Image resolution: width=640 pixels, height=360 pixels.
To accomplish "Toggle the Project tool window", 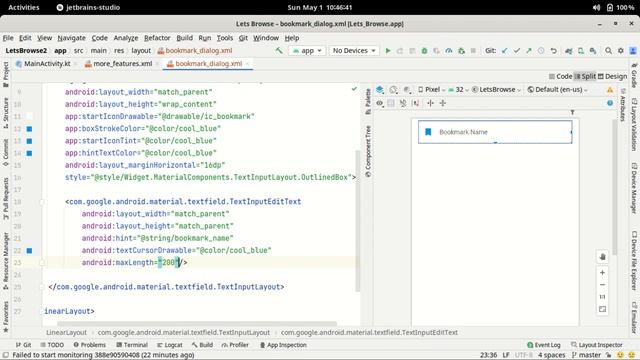I will click(x=6, y=74).
